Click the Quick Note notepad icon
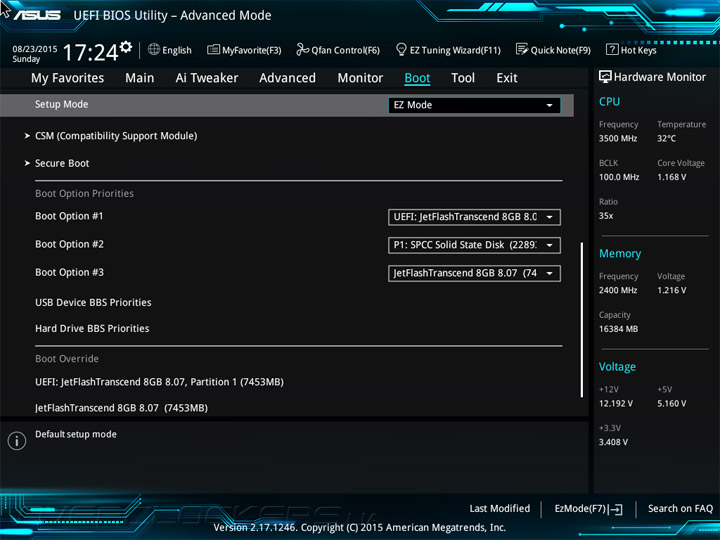Screen dimensions: 720x540 pos(522,50)
